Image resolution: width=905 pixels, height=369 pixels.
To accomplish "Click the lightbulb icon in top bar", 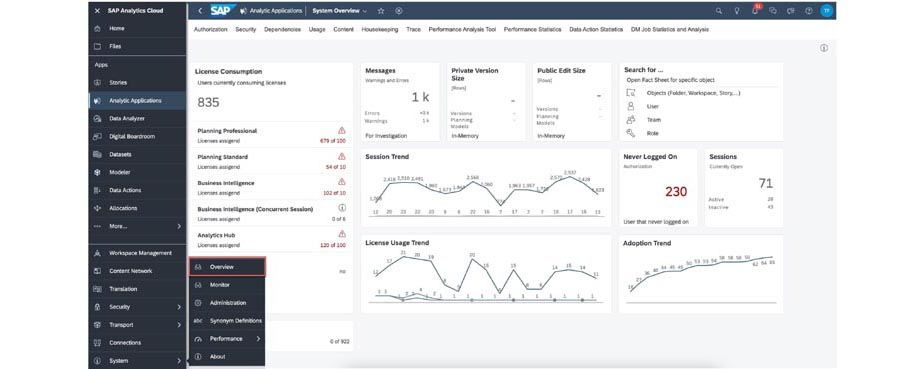I will [737, 10].
